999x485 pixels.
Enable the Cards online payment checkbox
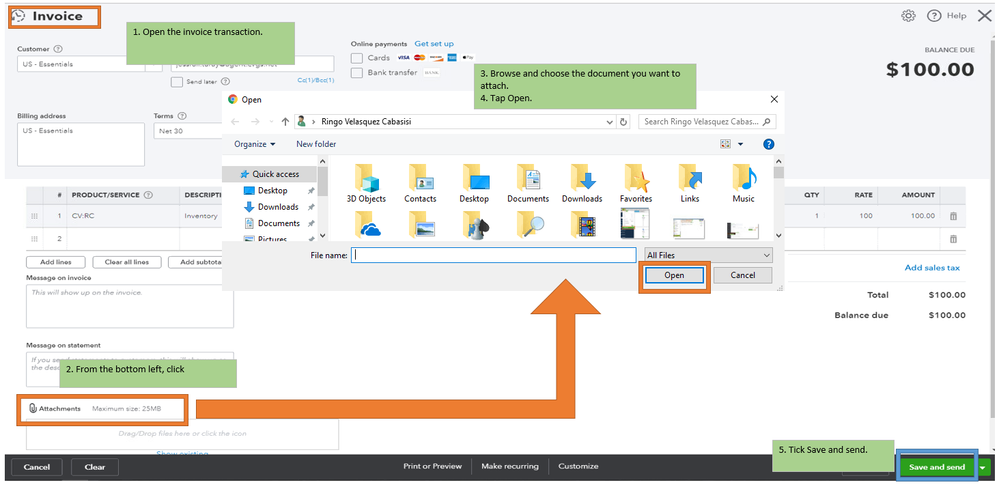357,58
